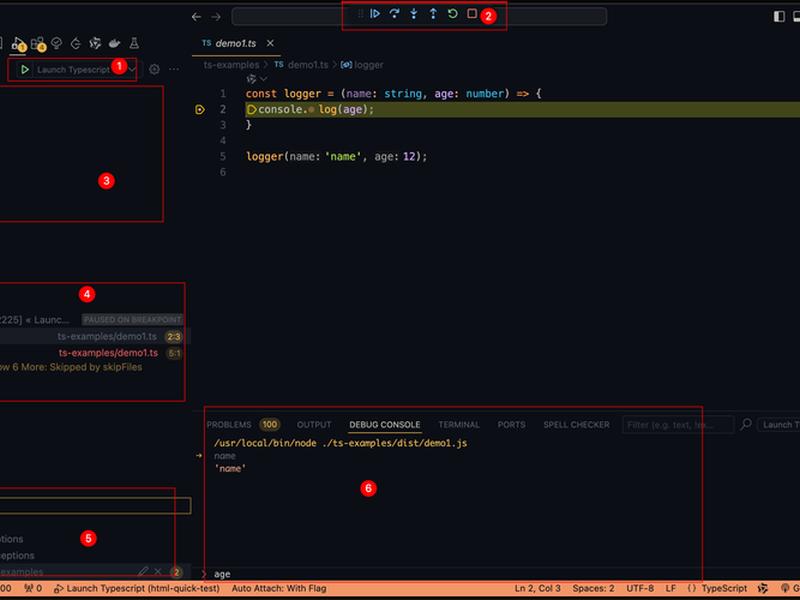This screenshot has height=600, width=800.
Task: Click ts-examples in the breadcrumb
Action: (231, 65)
